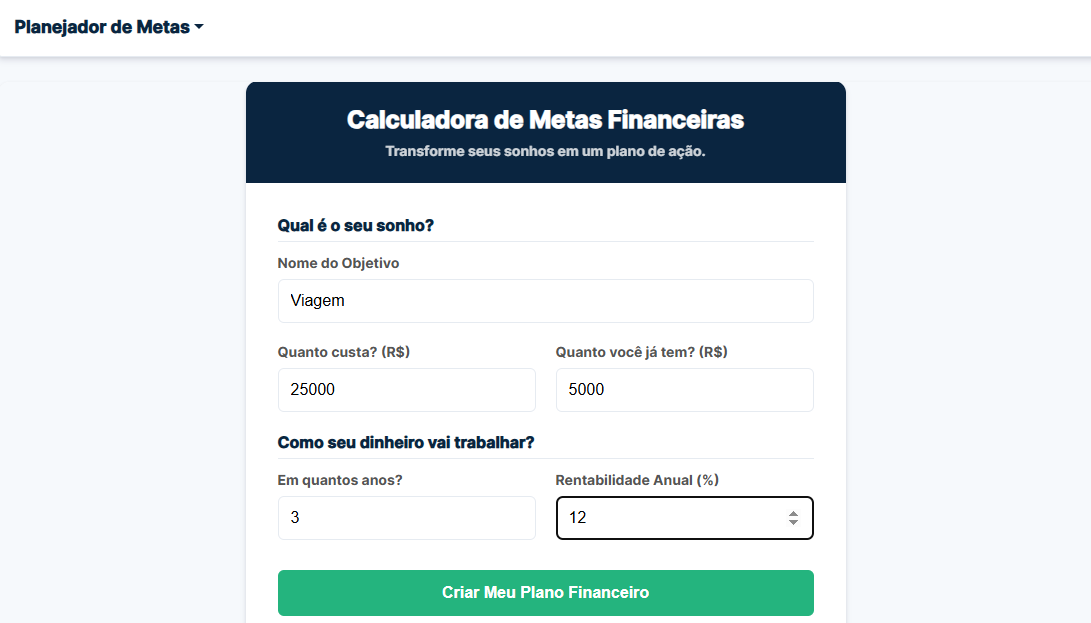This screenshot has height=623, width=1091.
Task: Click the Quanto você já tem field showing 5000
Action: pyautogui.click(x=684, y=390)
